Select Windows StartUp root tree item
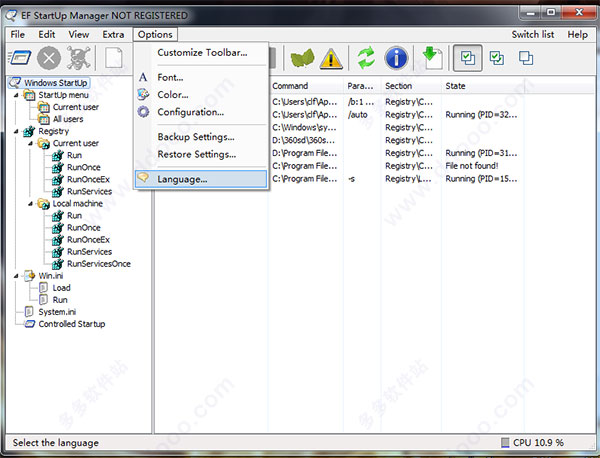The image size is (600, 458). pos(55,83)
